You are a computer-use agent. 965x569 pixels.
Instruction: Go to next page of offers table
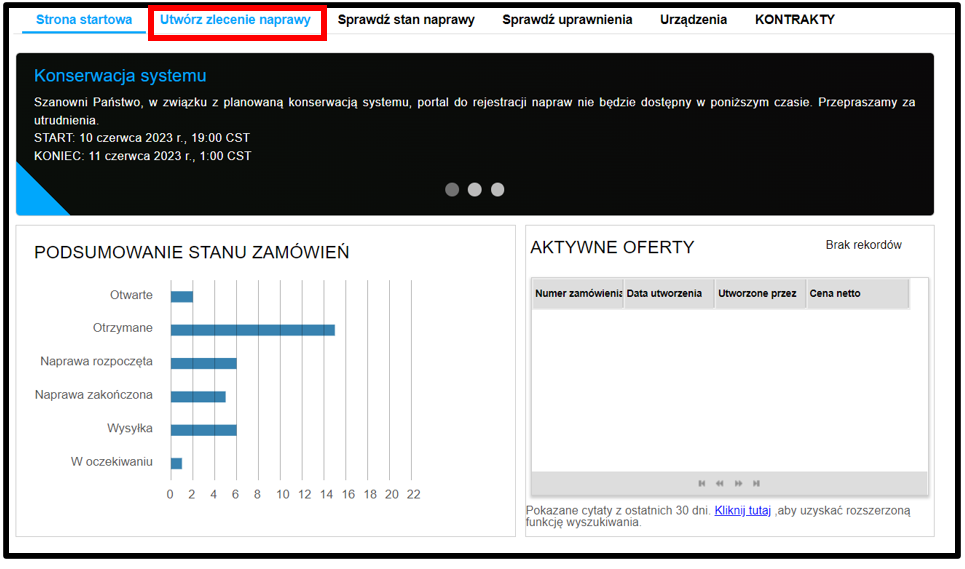coord(738,483)
